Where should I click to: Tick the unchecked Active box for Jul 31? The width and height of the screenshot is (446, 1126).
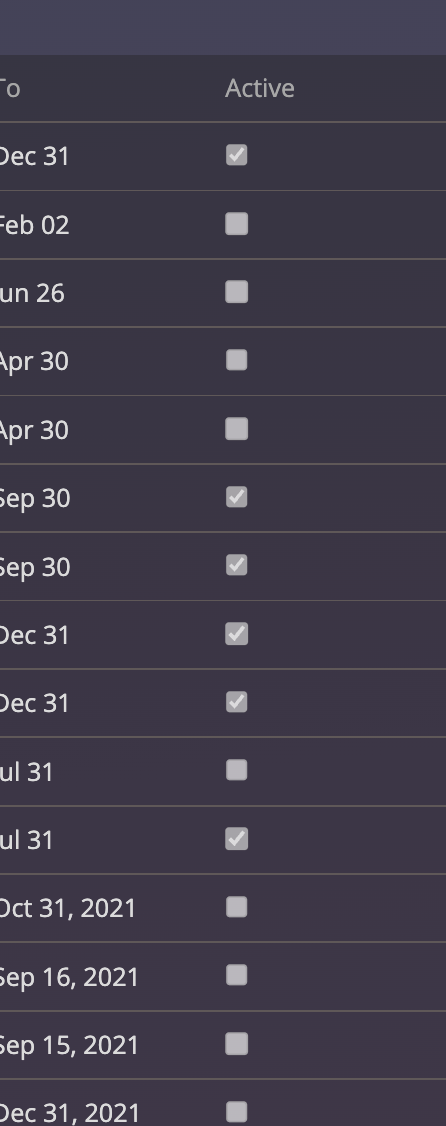click(x=236, y=771)
